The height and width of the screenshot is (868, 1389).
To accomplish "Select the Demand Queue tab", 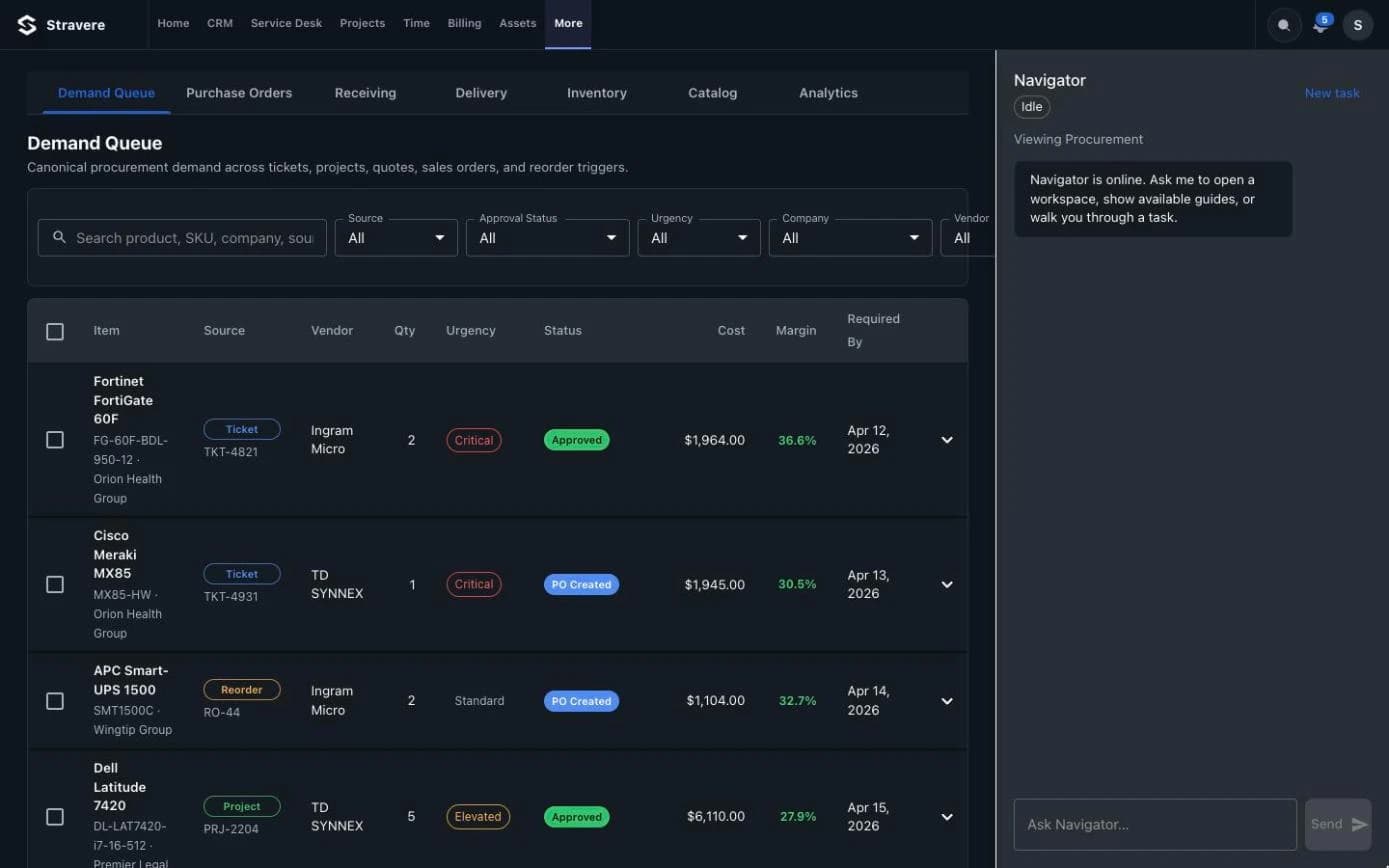I will (x=106, y=93).
